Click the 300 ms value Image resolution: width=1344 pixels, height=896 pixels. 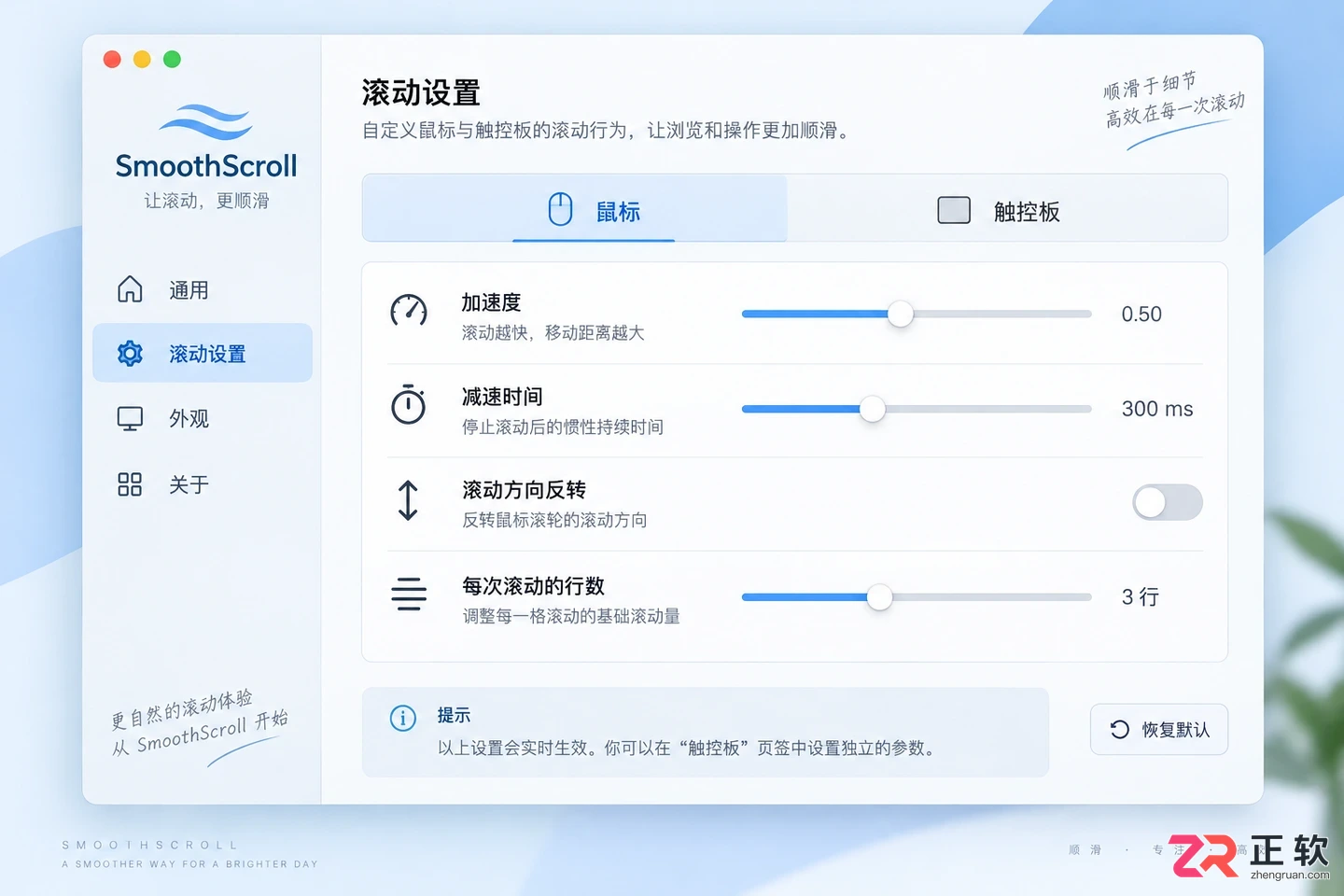pos(1157,409)
